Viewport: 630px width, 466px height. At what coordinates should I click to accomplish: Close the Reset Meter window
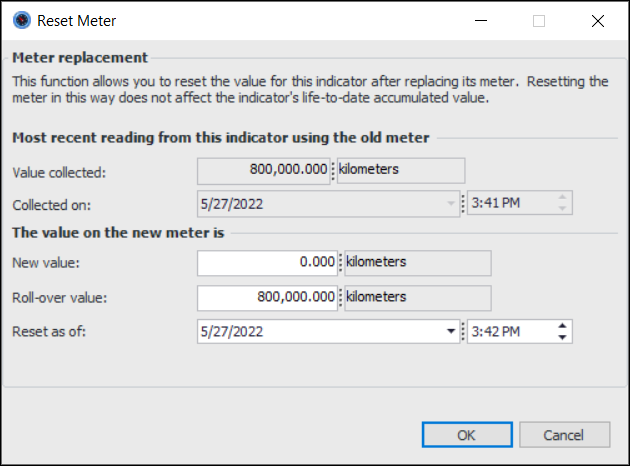coord(598,20)
